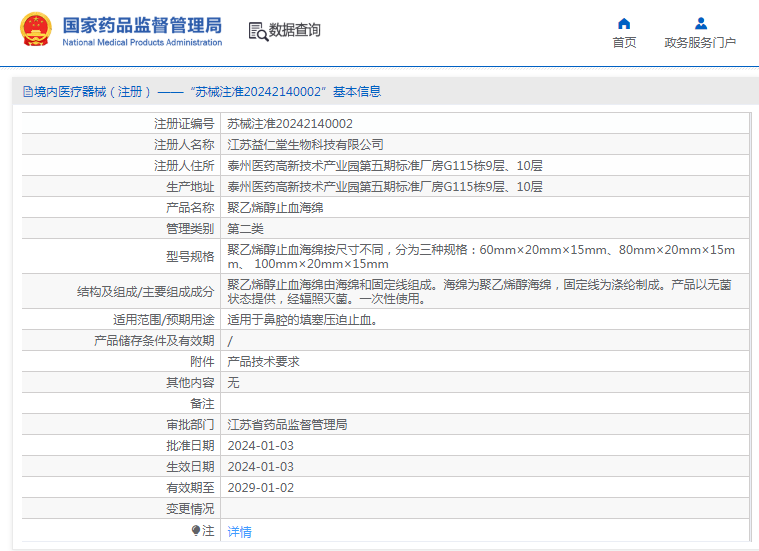Open the 详情 link
Viewport: 759px width, 551px height.
click(x=240, y=532)
